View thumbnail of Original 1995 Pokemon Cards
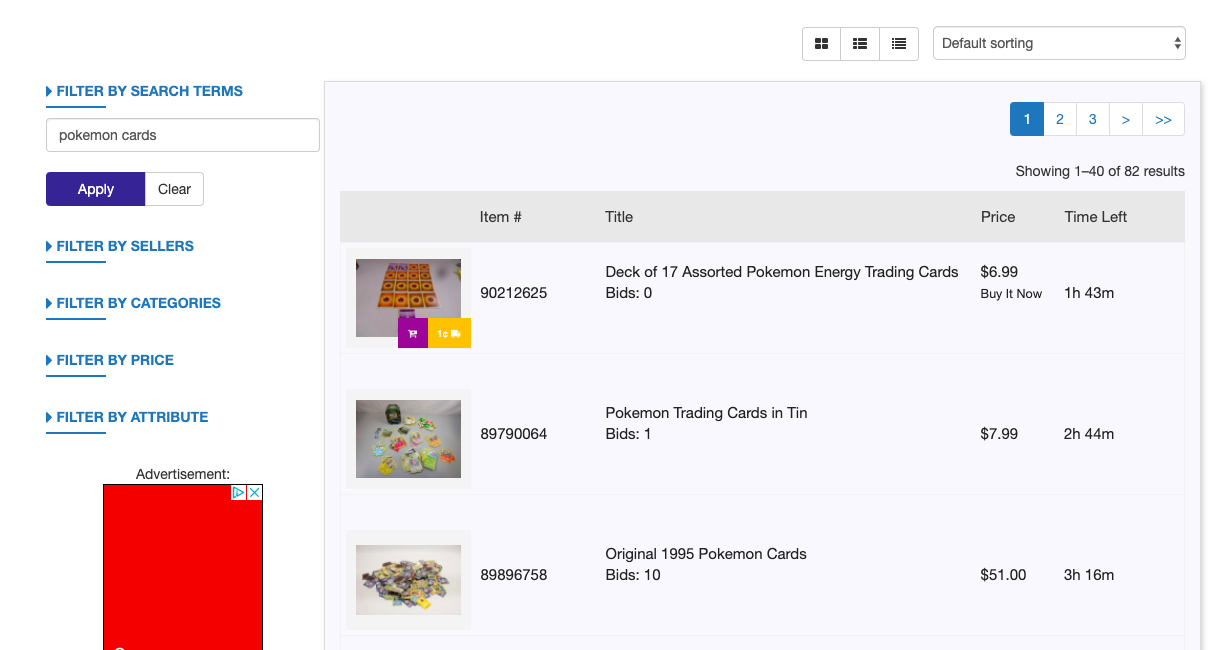Screen dimensions: 1229x650 [x=408, y=580]
